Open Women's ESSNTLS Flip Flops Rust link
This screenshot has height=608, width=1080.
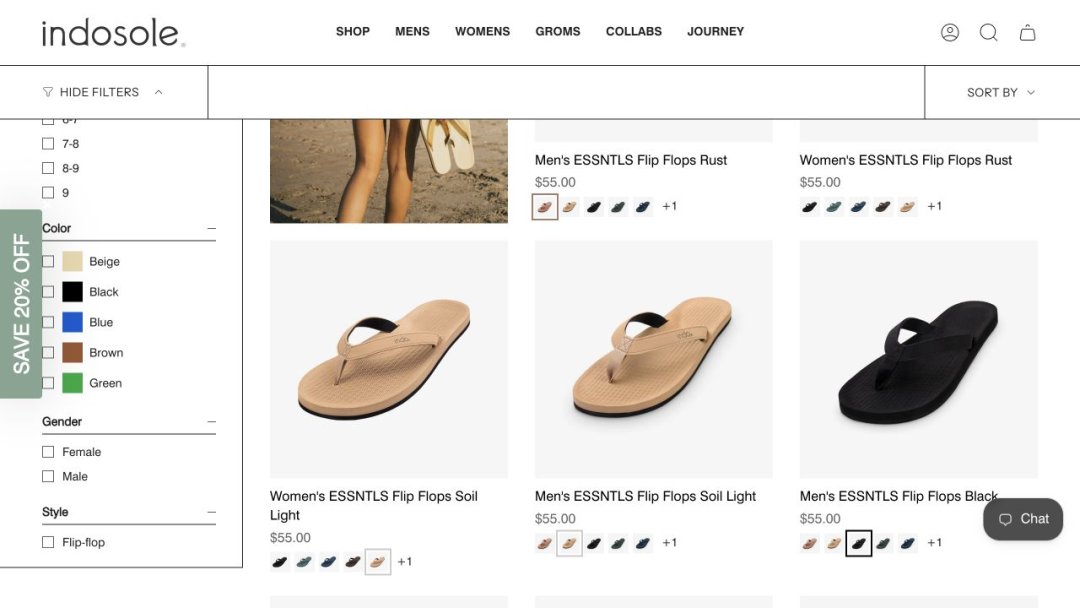click(x=906, y=160)
